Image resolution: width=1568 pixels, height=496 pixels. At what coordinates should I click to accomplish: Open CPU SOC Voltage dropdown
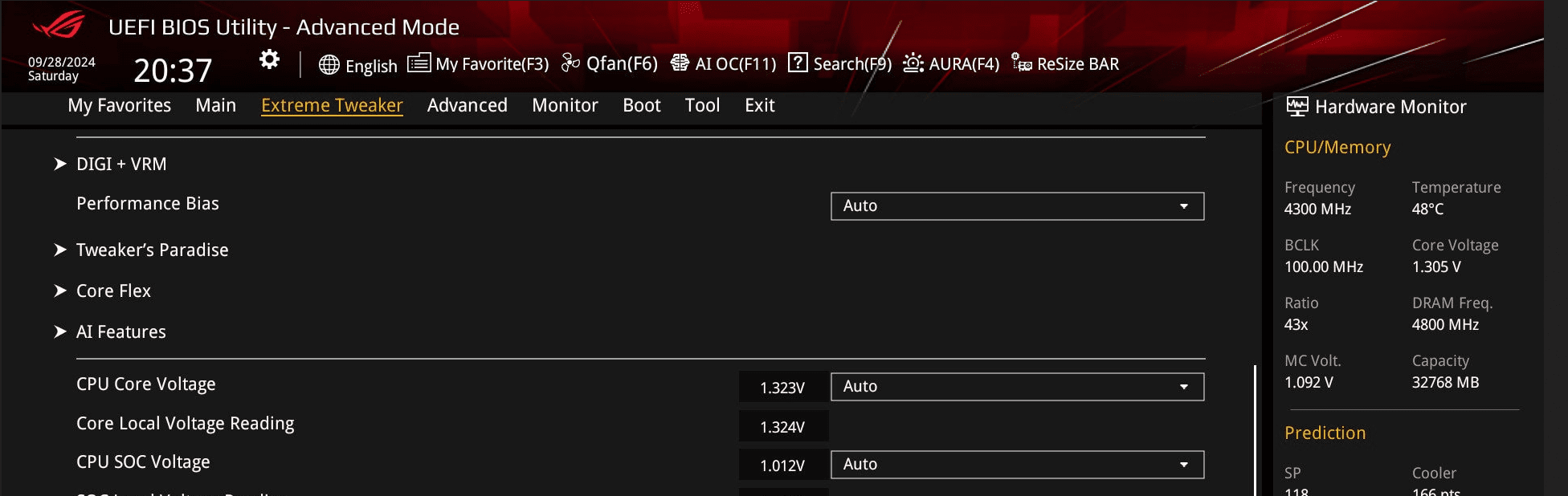point(1017,465)
